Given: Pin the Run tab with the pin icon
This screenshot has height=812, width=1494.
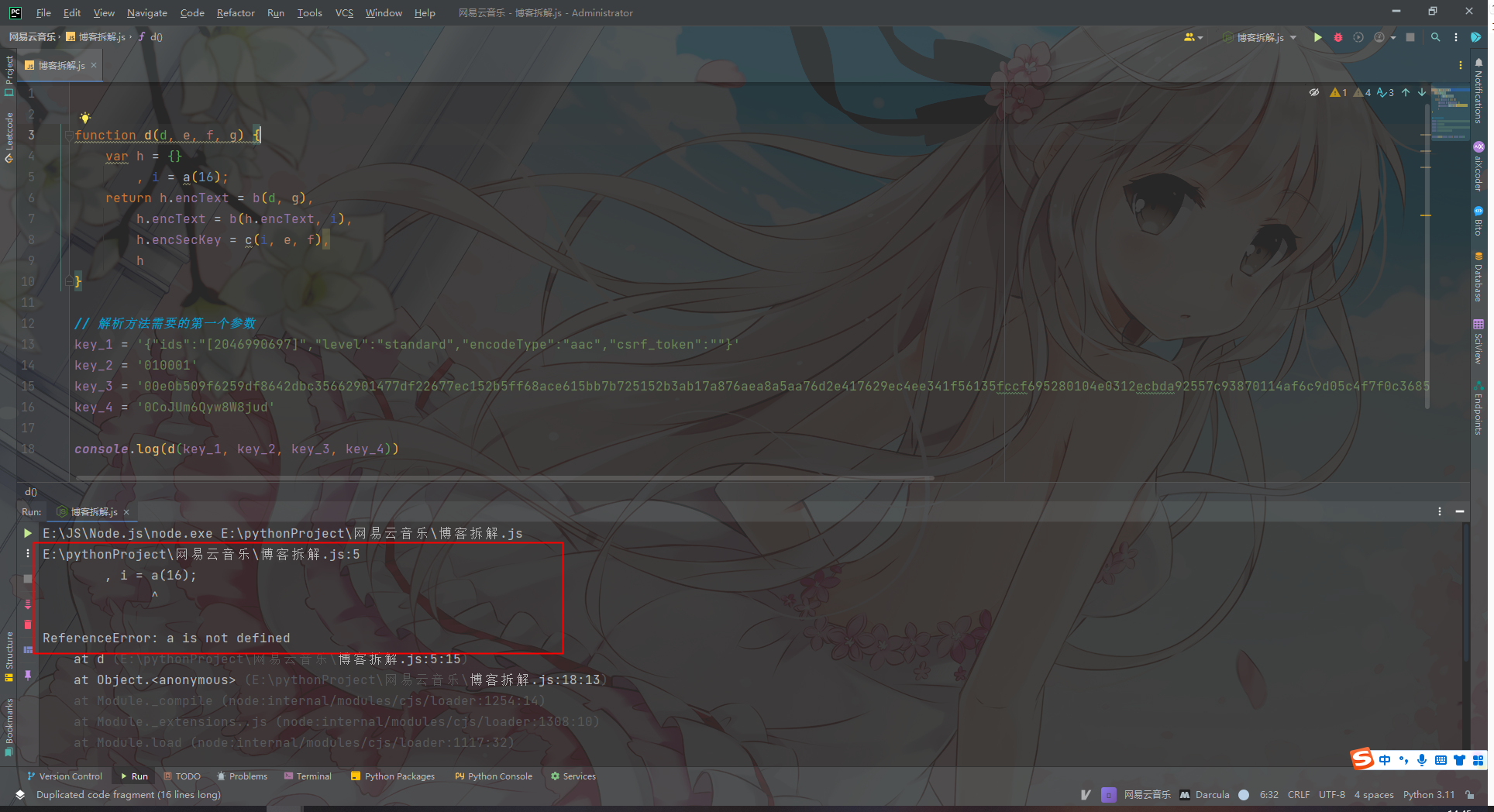Looking at the screenshot, I should tap(28, 676).
